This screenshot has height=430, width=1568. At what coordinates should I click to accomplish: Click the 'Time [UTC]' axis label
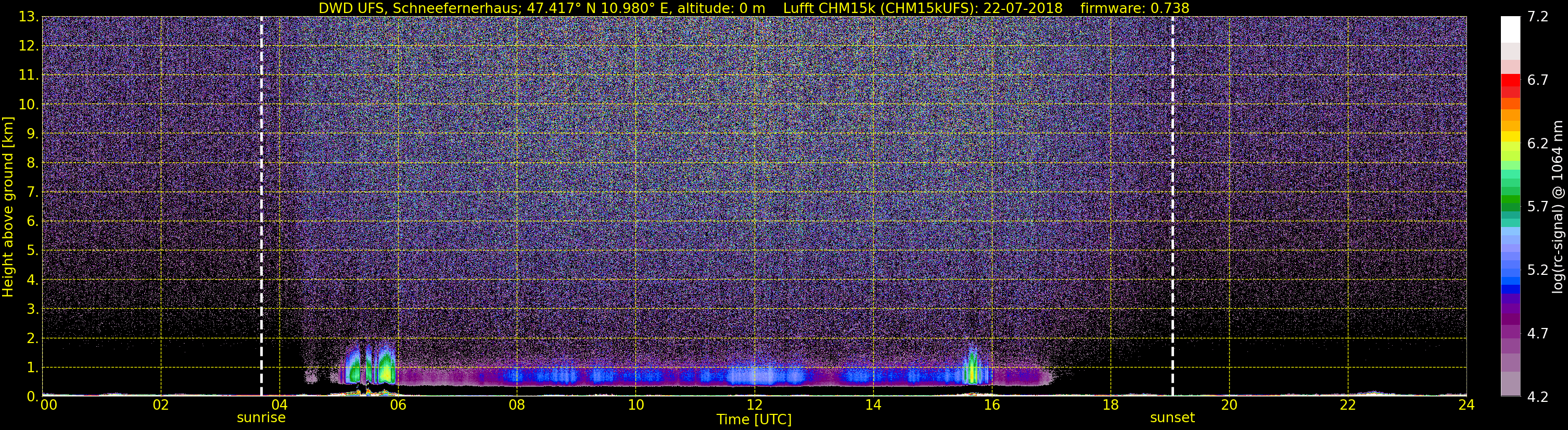click(754, 420)
